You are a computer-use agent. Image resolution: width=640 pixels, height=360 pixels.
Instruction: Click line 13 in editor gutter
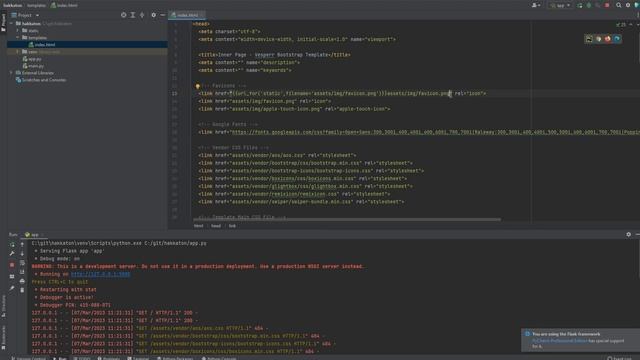(x=175, y=93)
